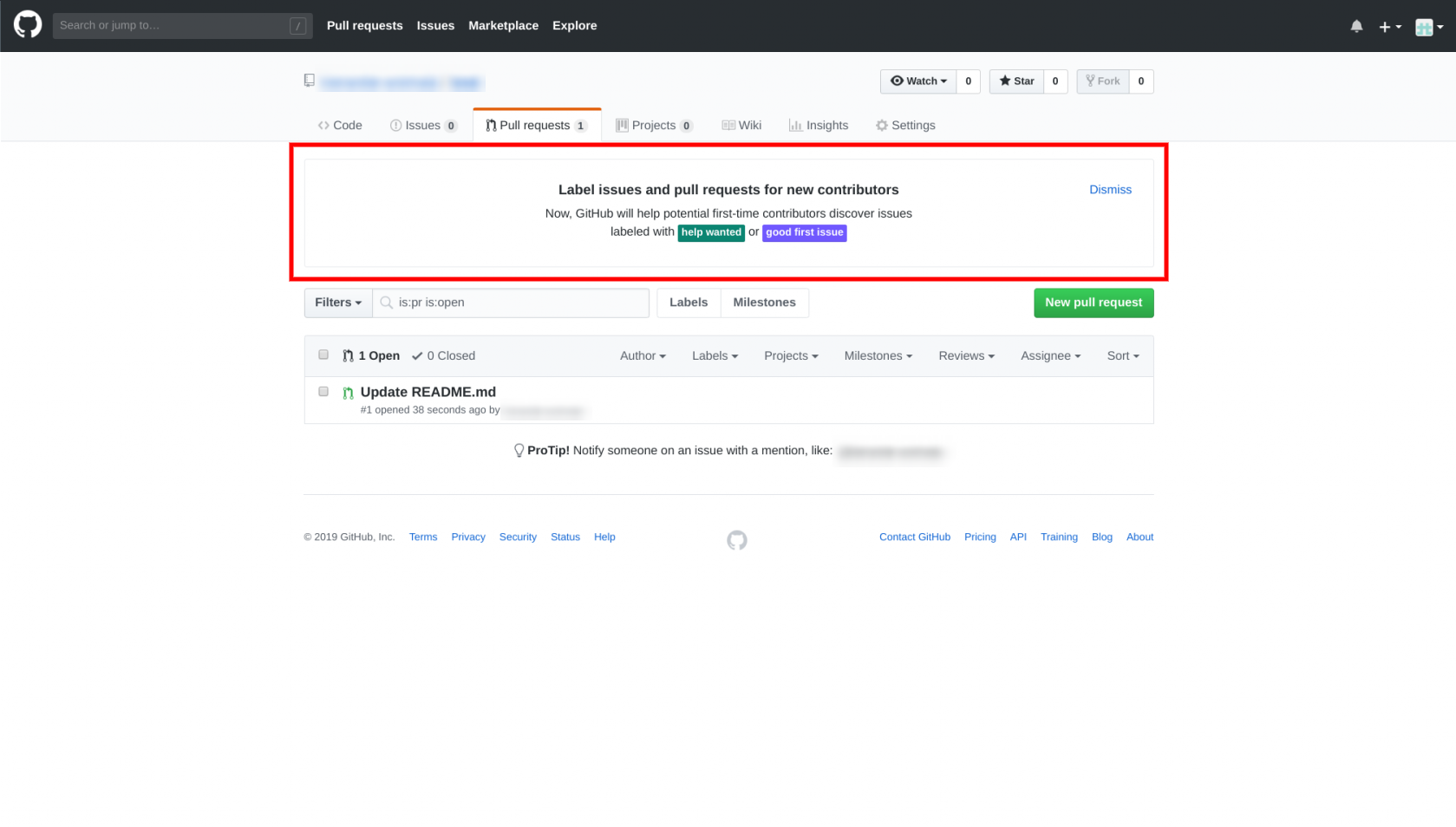Screen dimensions: 1456x827
Task: Open the Milestones page button
Action: 764,303
